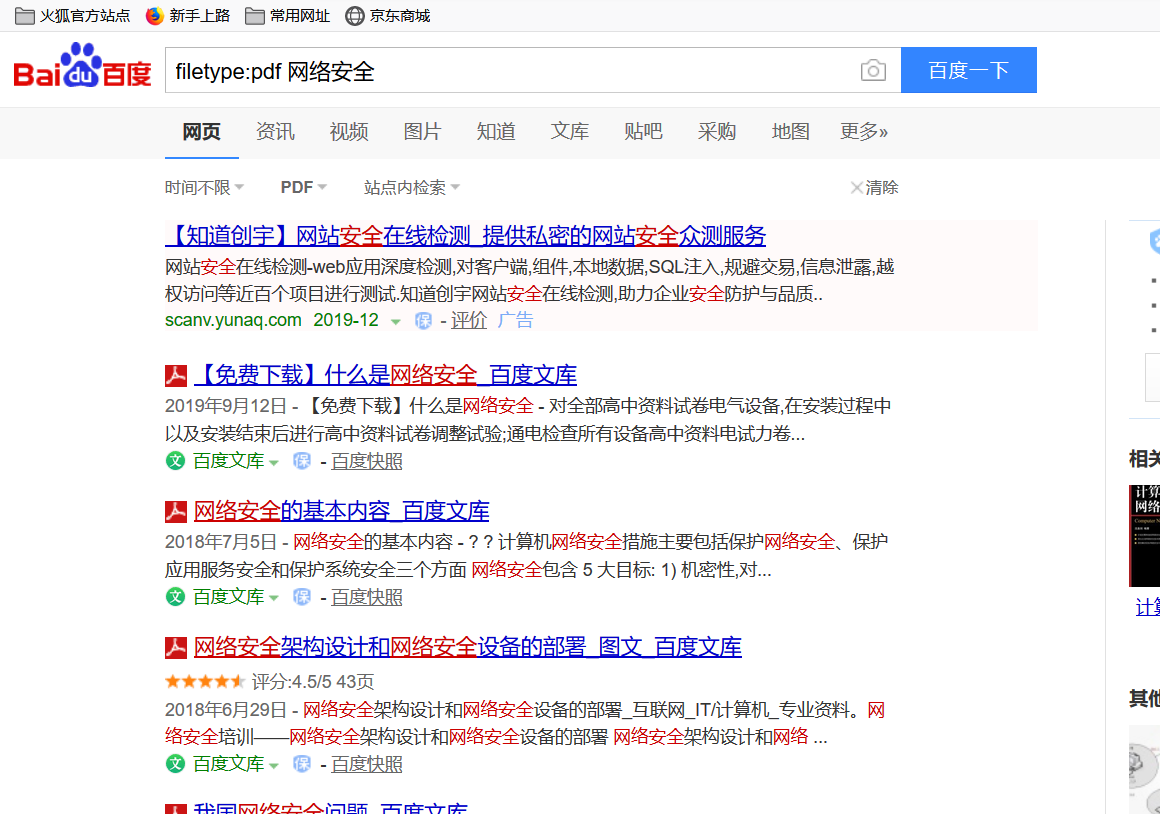The width and height of the screenshot is (1160, 814).
Task: Switch to 视频 tab
Action: point(349,132)
